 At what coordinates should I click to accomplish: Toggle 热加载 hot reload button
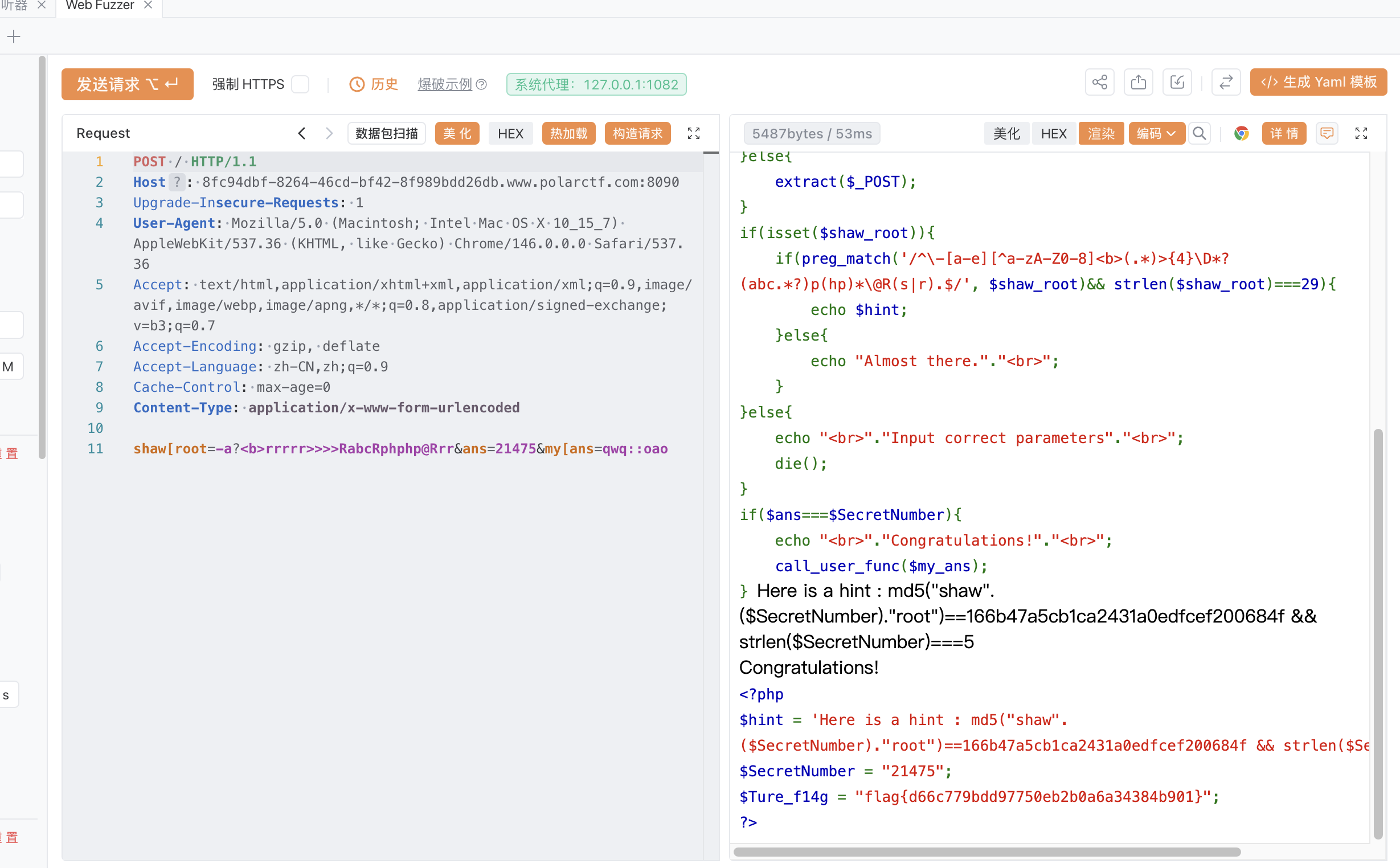coord(568,133)
